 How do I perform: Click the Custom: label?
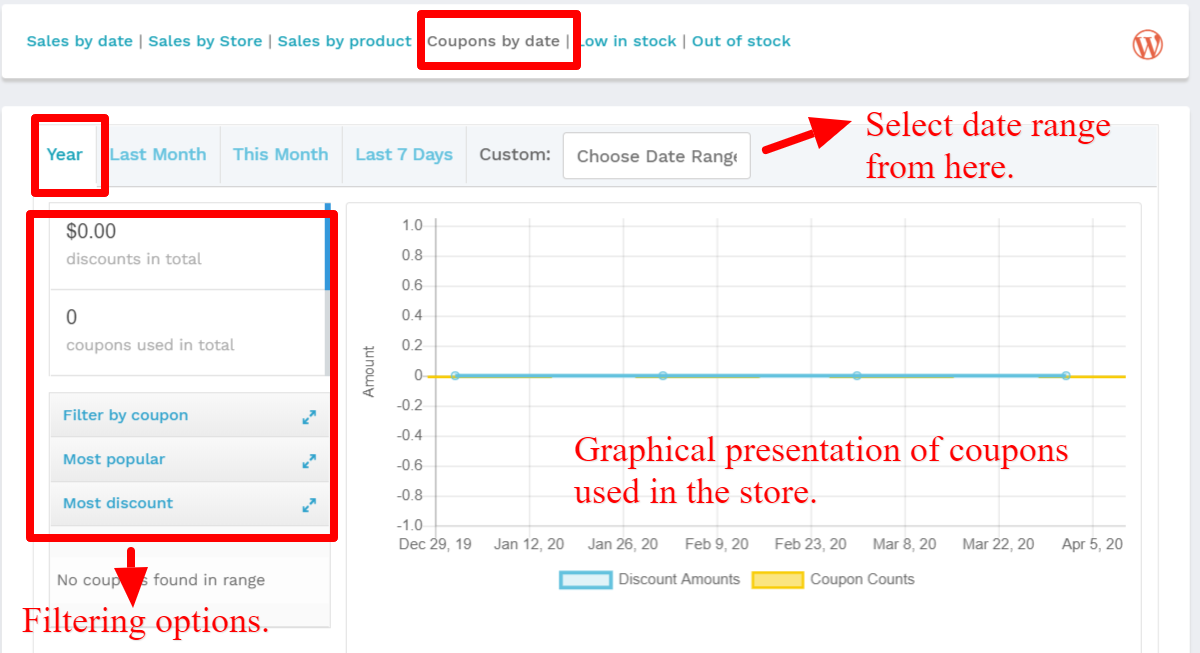[515, 154]
